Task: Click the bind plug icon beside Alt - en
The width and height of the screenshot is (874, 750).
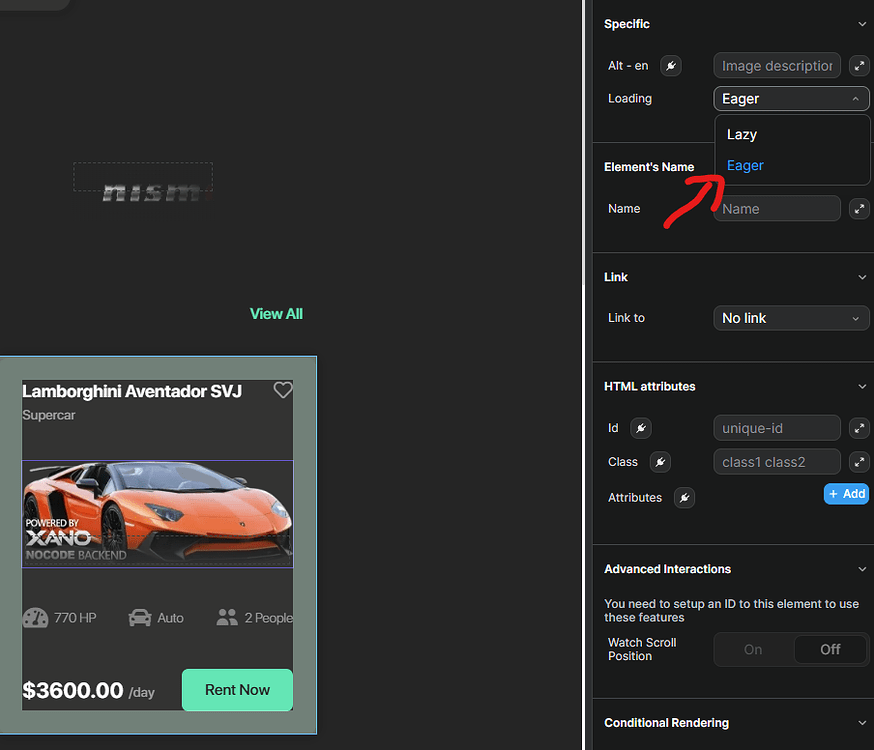Action: [x=670, y=65]
